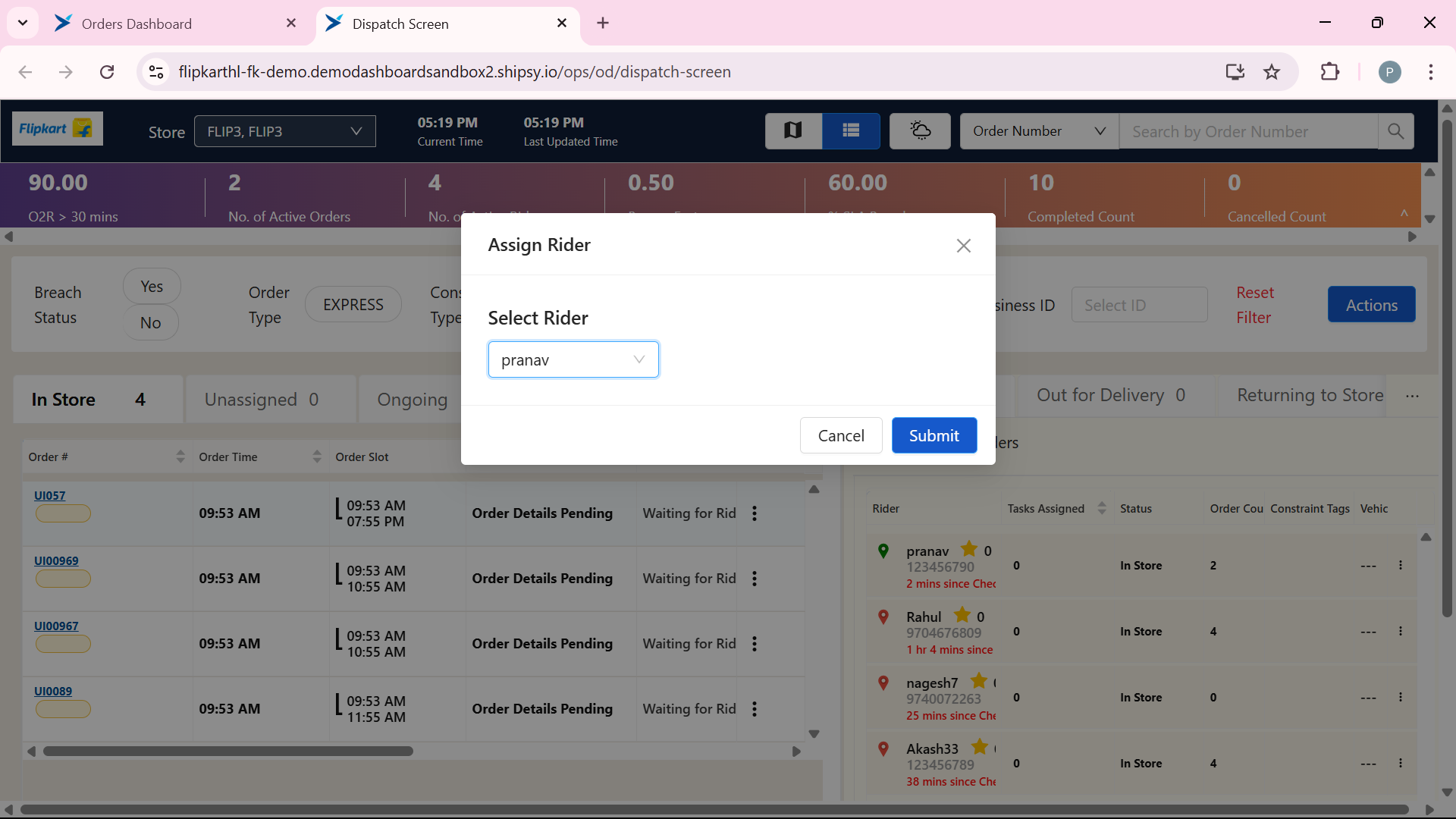The width and height of the screenshot is (1456, 819).
Task: Click the star rating beside pranav
Action: tap(968, 548)
